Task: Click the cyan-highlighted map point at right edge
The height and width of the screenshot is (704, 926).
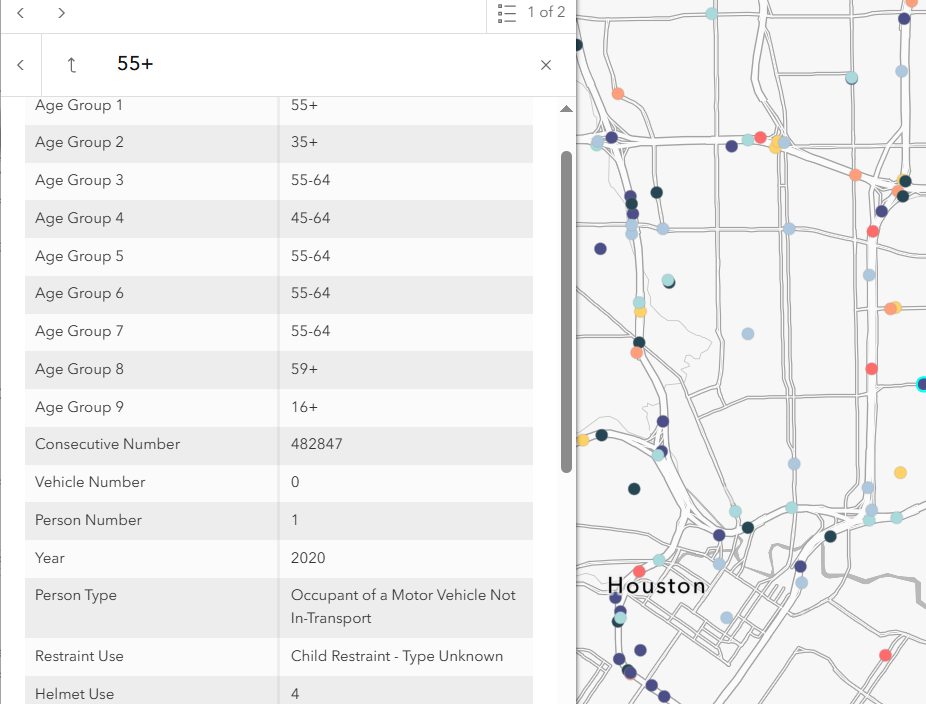Action: (922, 384)
